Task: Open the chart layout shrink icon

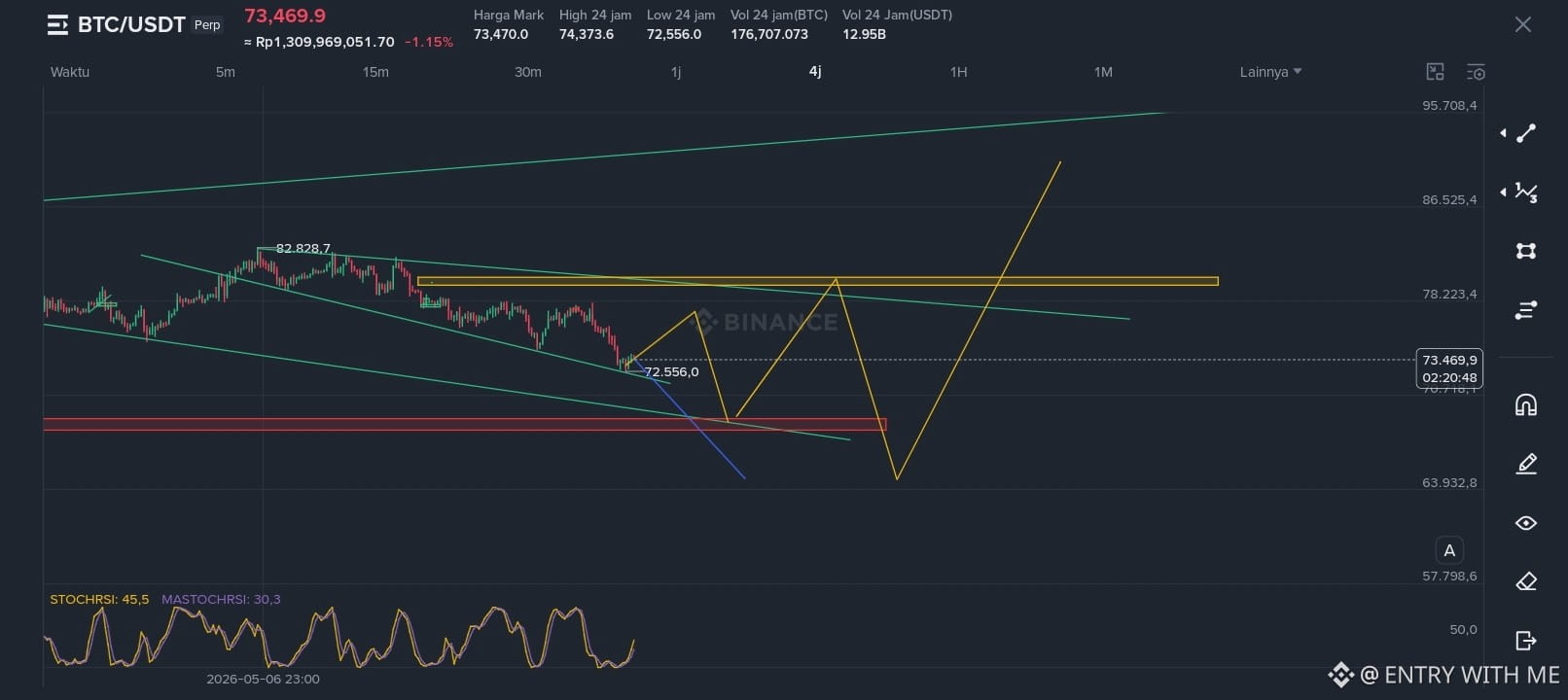Action: (x=1435, y=71)
